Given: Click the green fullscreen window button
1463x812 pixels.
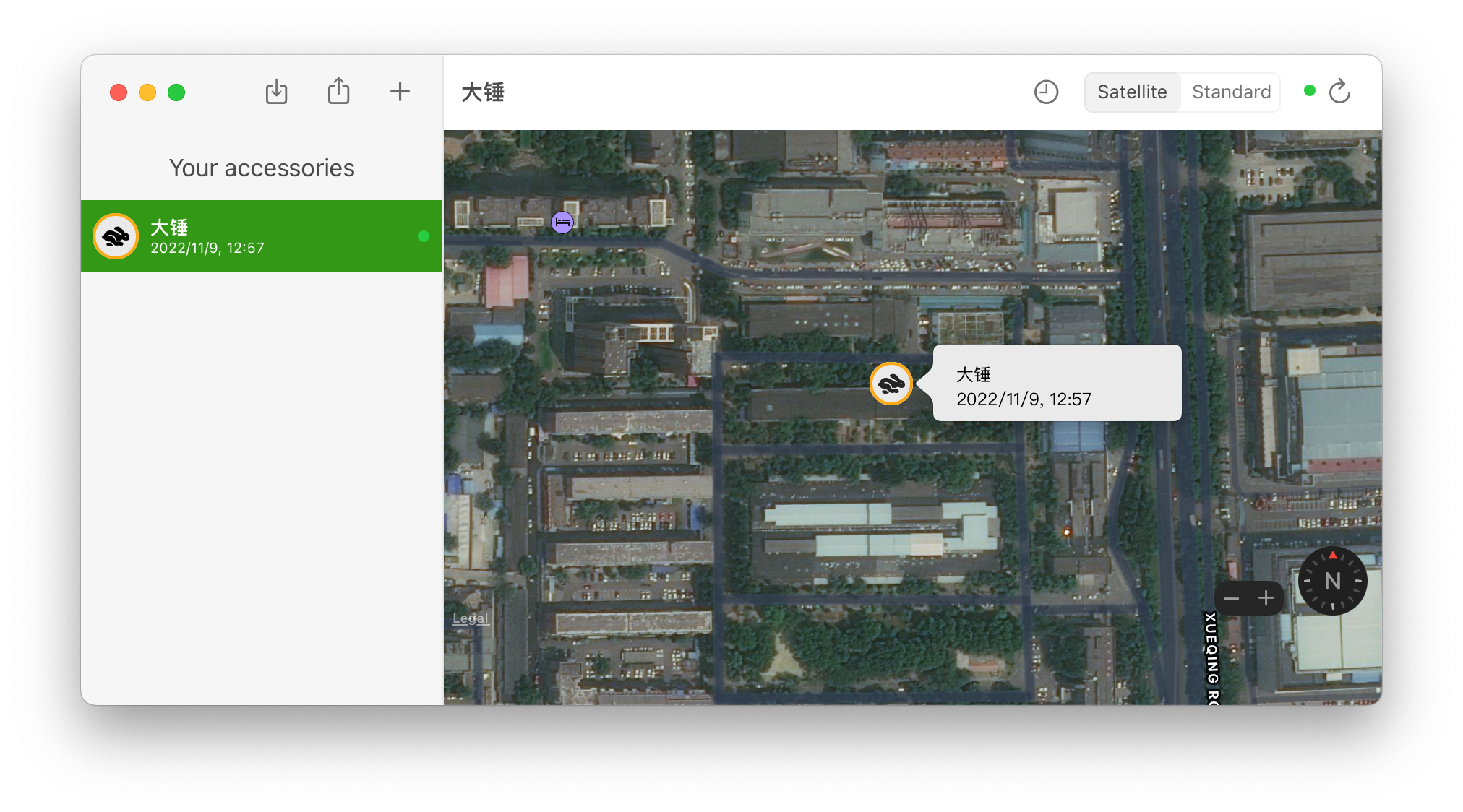Looking at the screenshot, I should [x=176, y=92].
